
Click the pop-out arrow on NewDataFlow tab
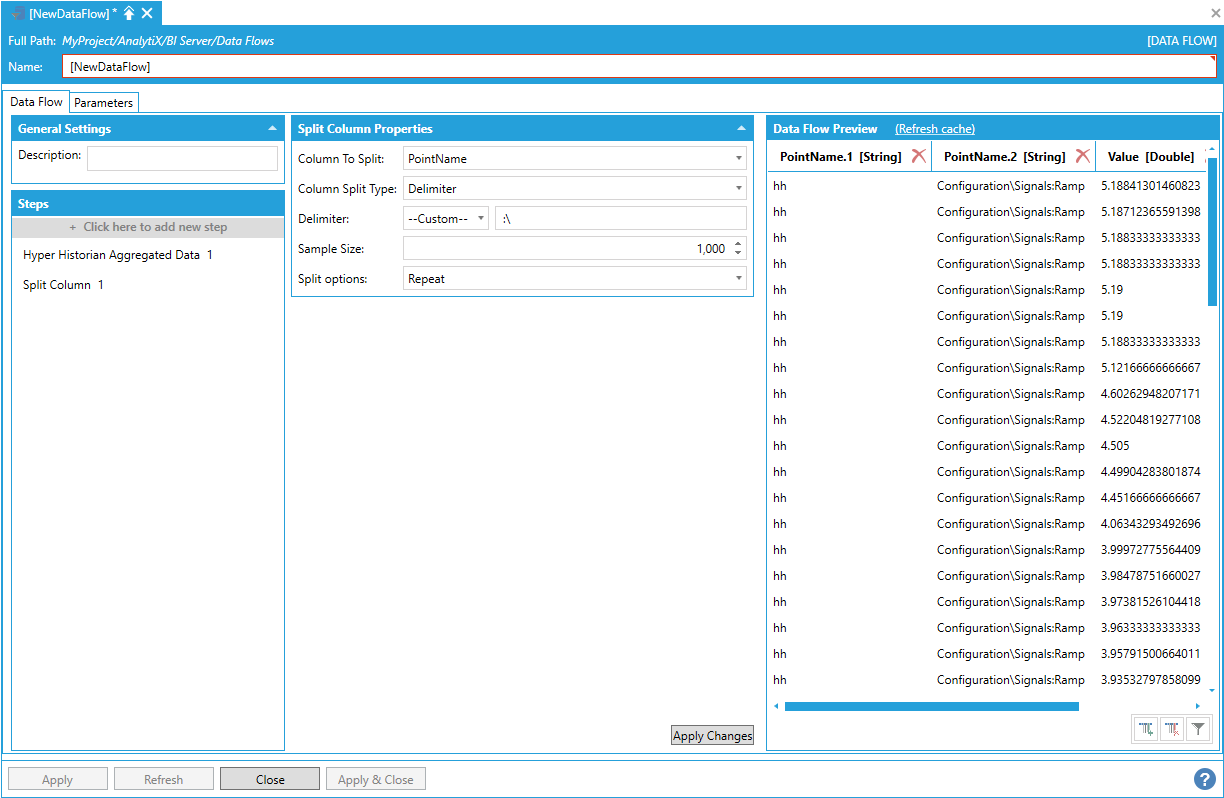tap(129, 13)
